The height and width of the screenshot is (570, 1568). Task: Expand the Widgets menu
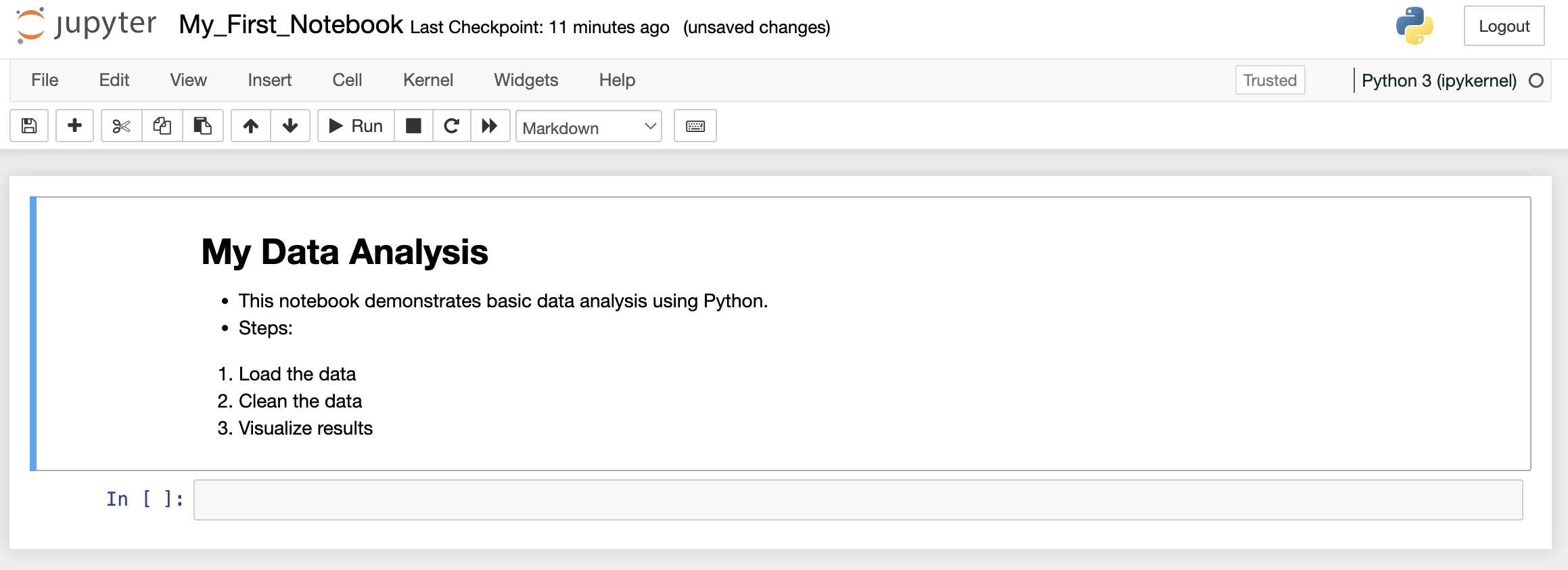(x=526, y=80)
